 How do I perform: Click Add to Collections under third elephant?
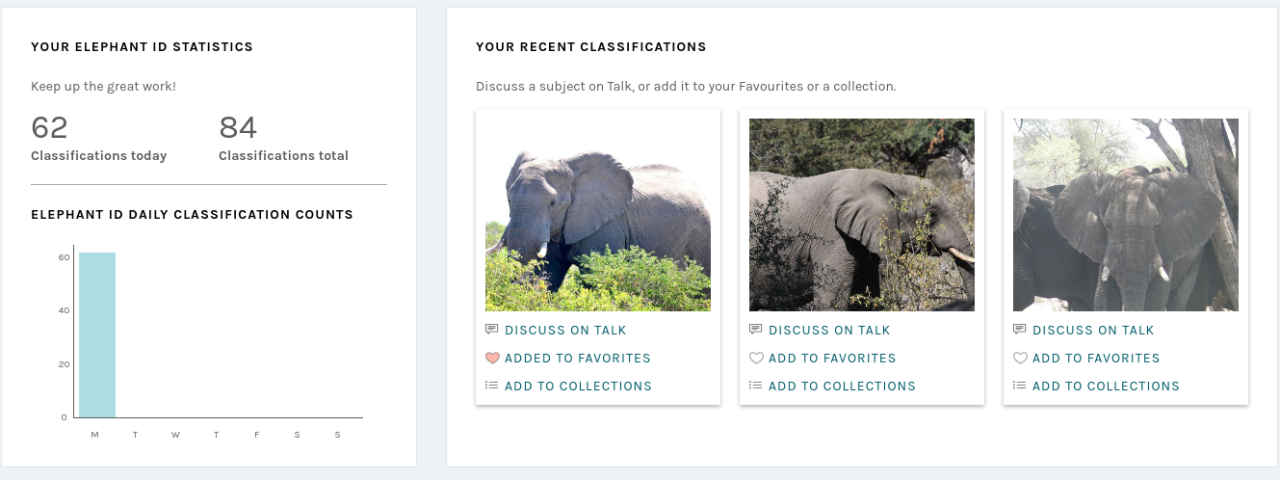pos(1106,386)
